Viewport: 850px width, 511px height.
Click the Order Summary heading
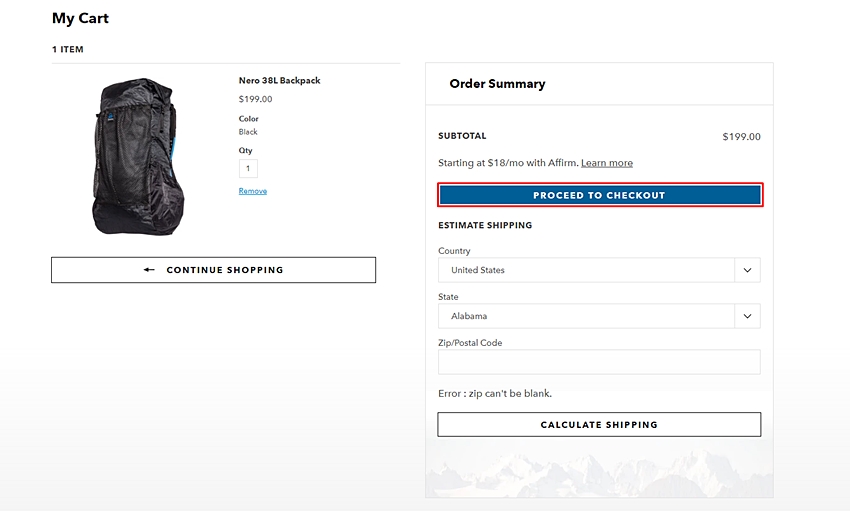coord(497,84)
